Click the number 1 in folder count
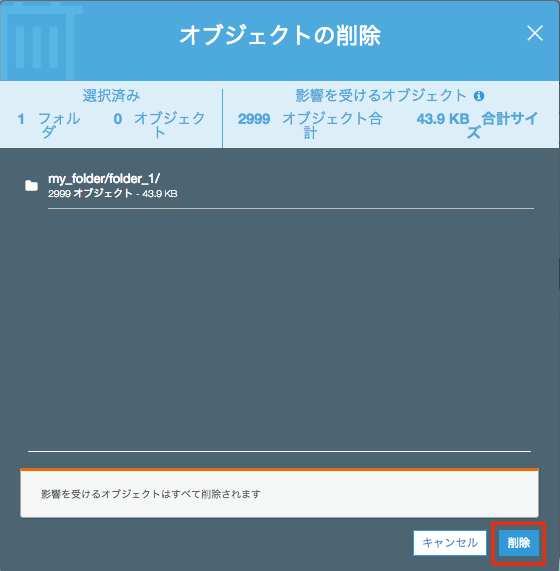The image size is (560, 571). [21, 119]
